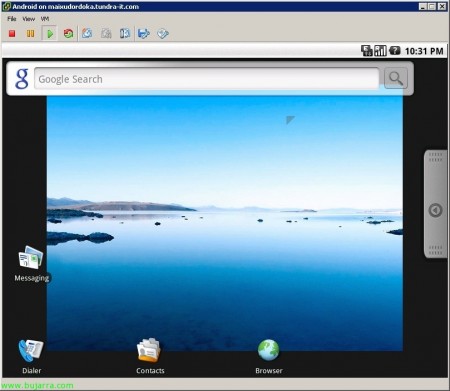The height and width of the screenshot is (391, 450).
Task: Click the 10:31 PM clock
Action: coord(424,51)
